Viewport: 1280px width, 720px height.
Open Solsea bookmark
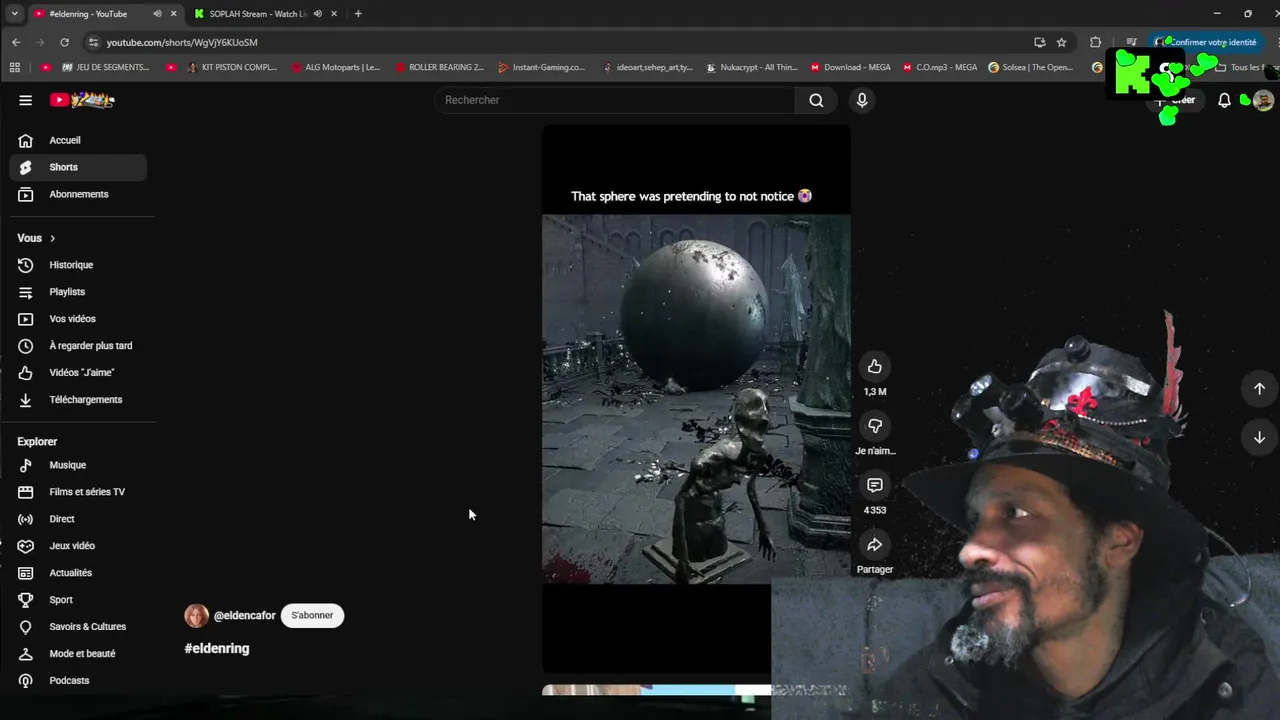point(1031,67)
